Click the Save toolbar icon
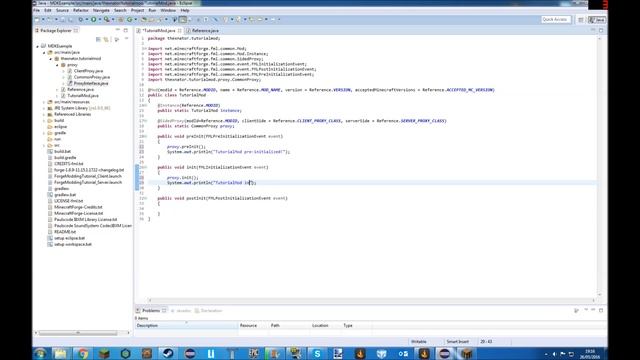 coord(62,20)
